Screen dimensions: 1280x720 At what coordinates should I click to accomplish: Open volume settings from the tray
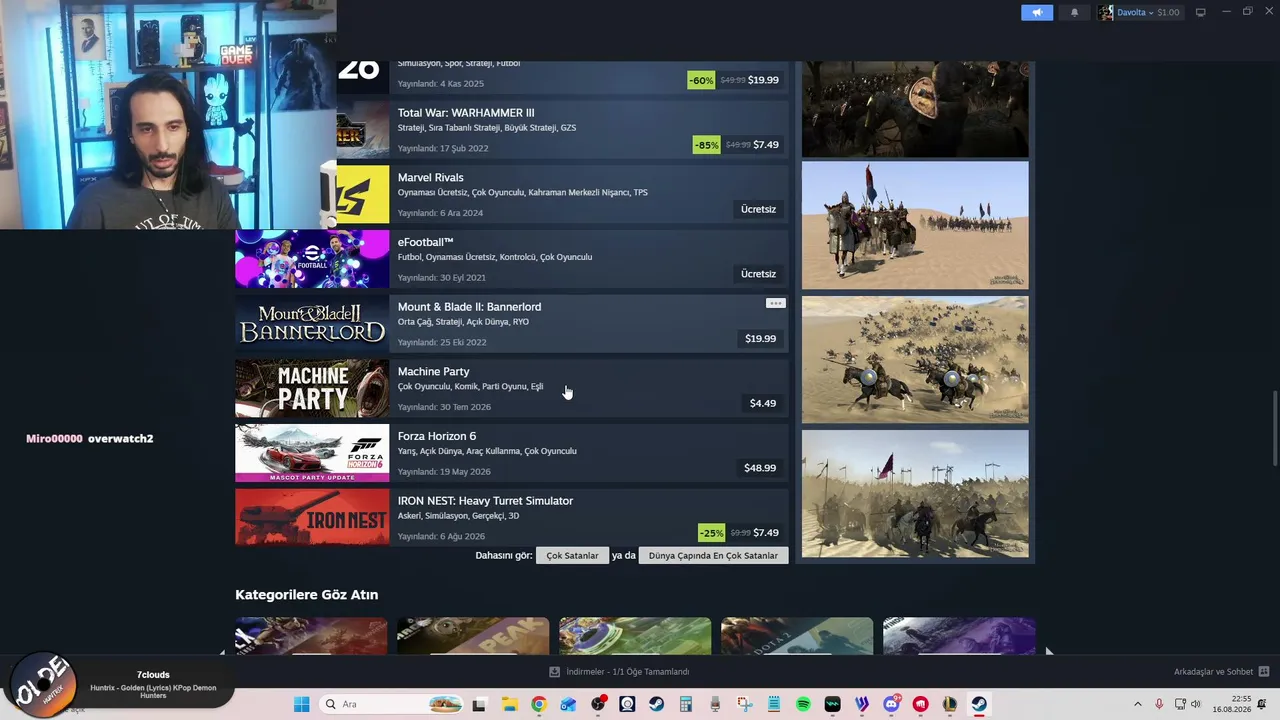pos(1196,704)
